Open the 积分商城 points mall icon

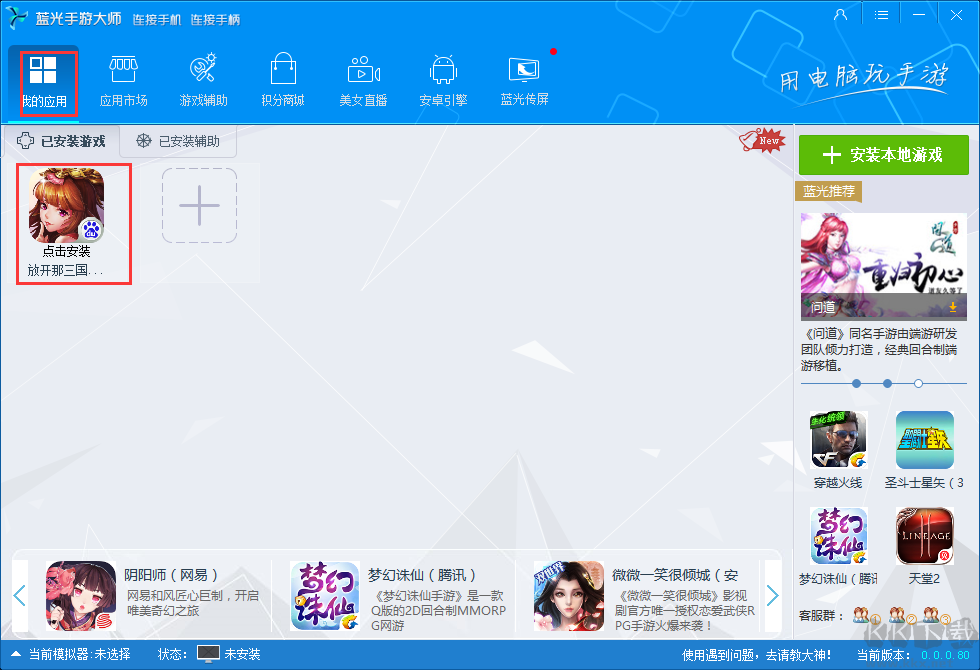pos(283,75)
